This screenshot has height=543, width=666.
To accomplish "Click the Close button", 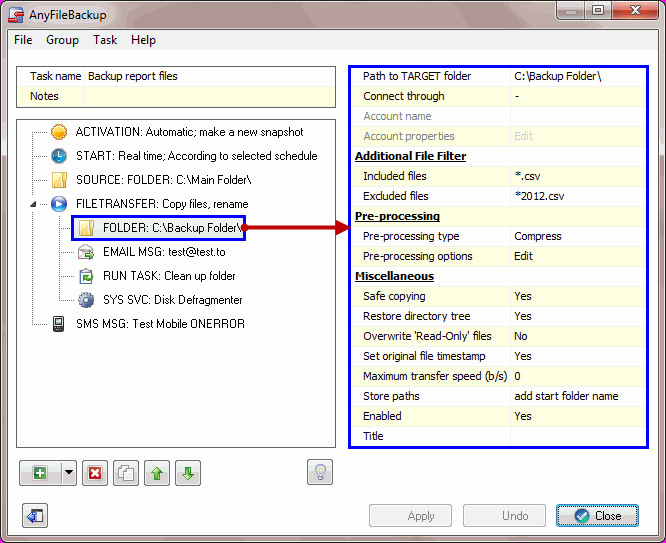I will click(x=597, y=516).
